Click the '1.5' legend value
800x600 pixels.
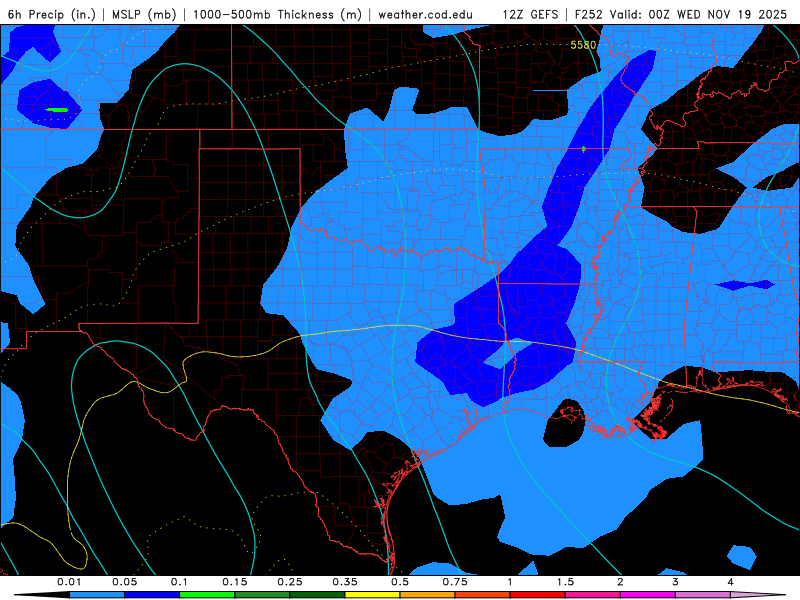(565, 582)
